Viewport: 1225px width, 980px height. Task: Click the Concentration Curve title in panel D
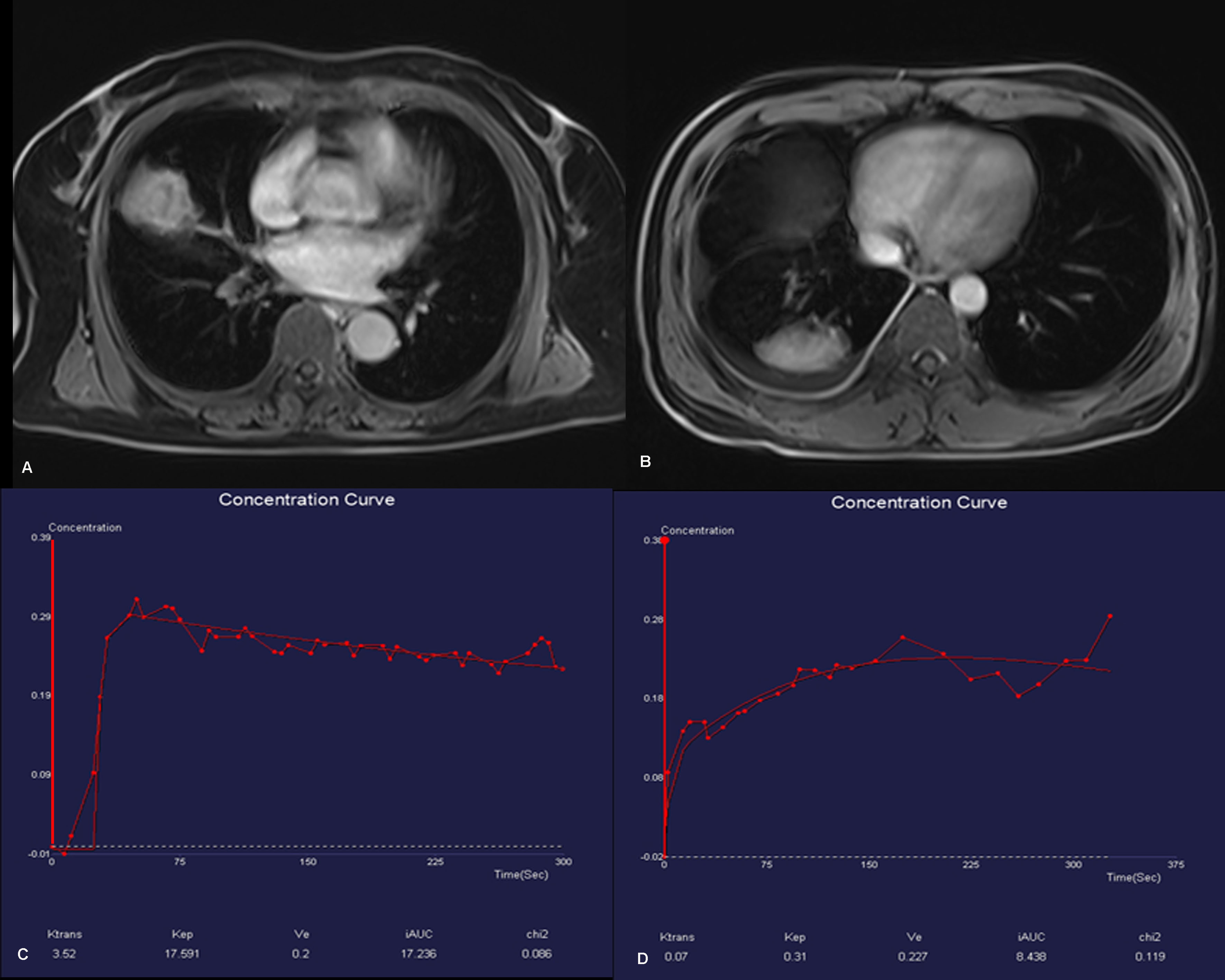click(x=919, y=503)
